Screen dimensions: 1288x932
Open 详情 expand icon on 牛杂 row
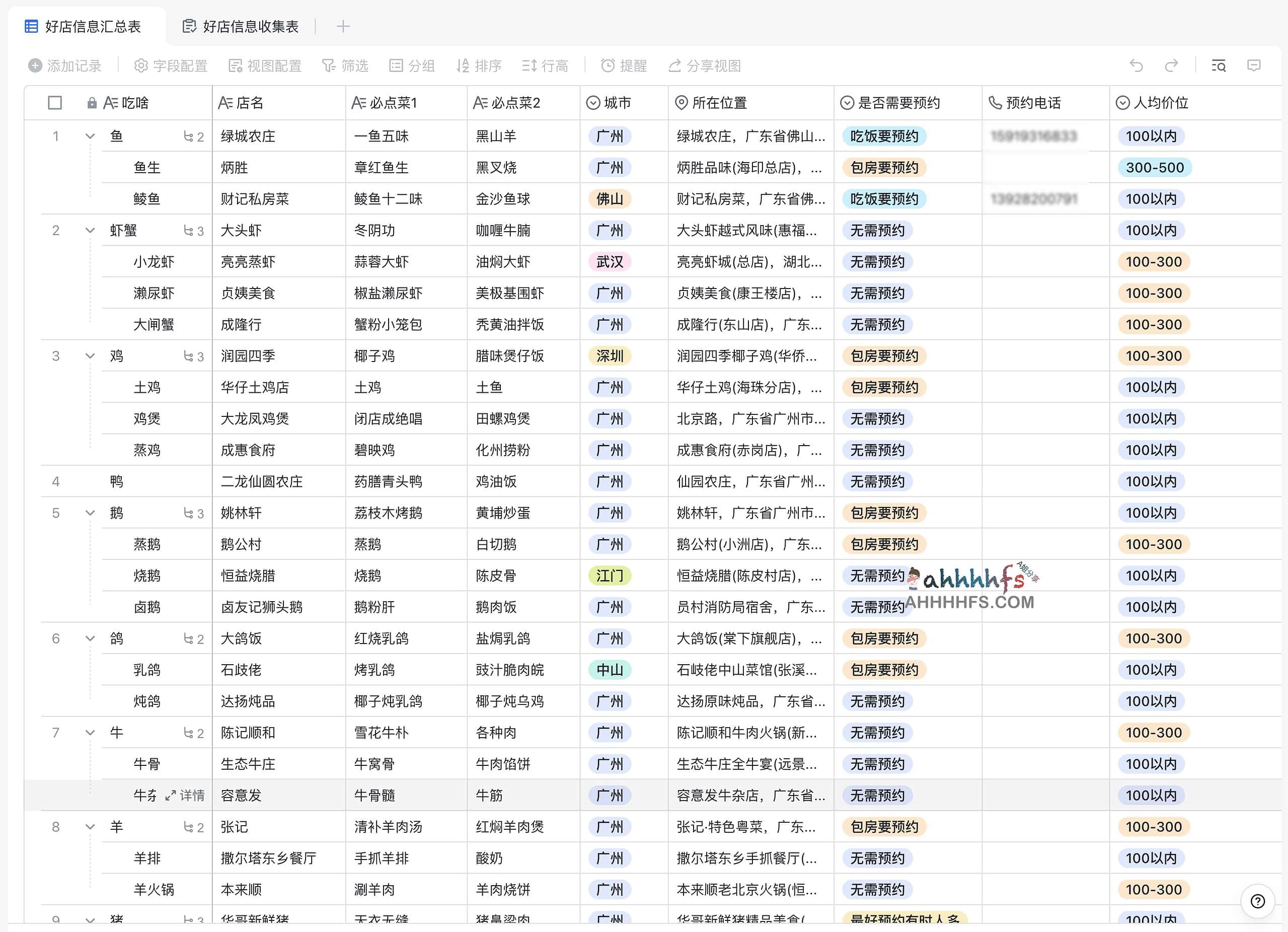pos(170,796)
